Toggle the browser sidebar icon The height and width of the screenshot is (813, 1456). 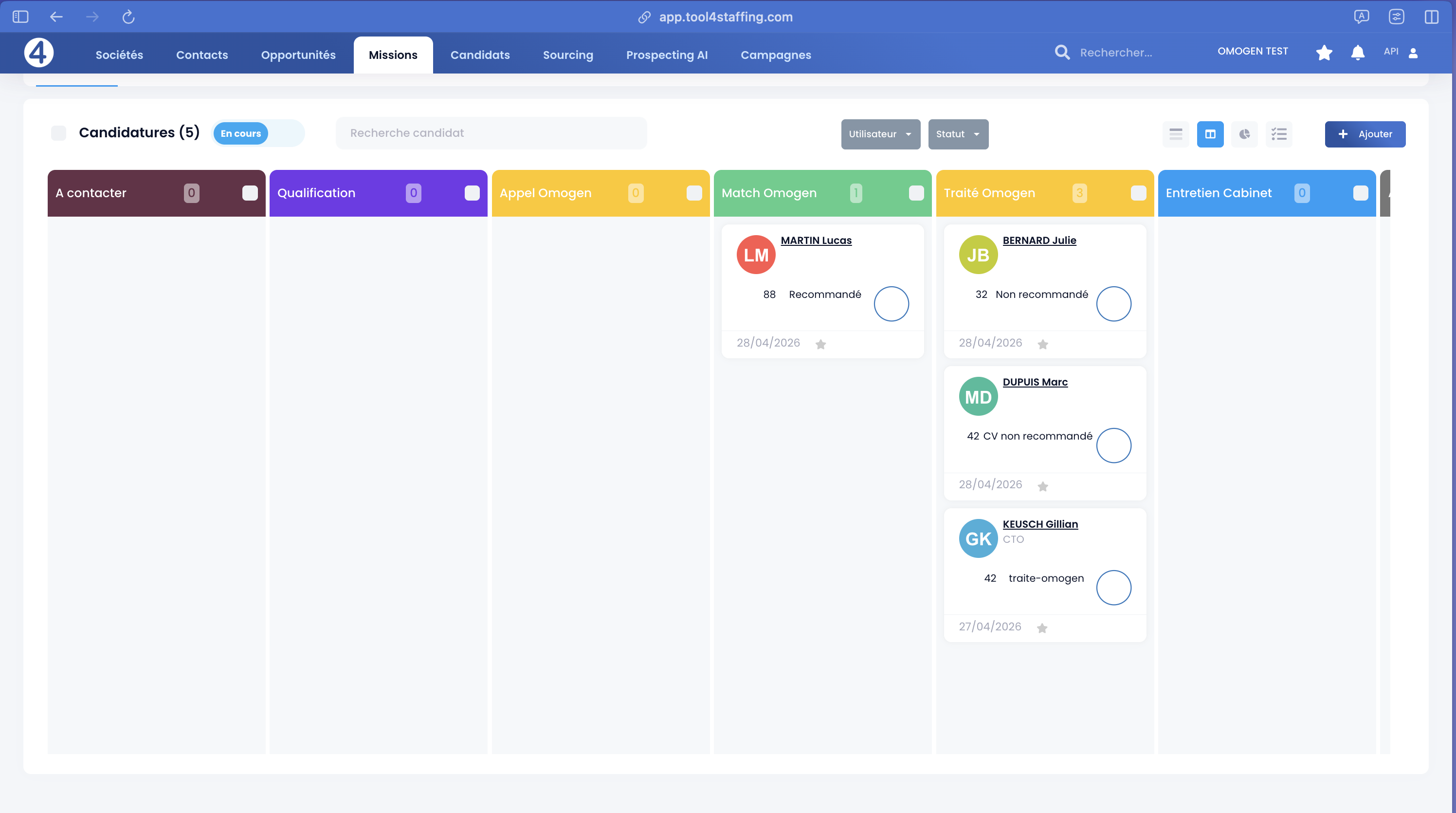20,17
